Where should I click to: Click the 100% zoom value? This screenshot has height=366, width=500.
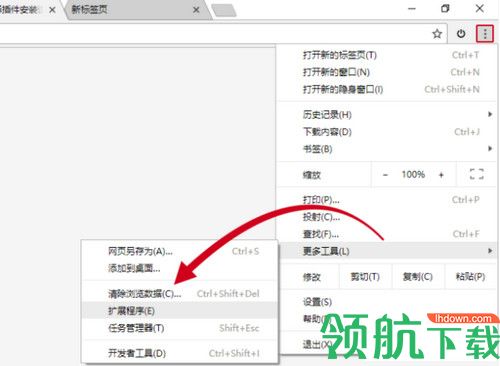tap(413, 174)
